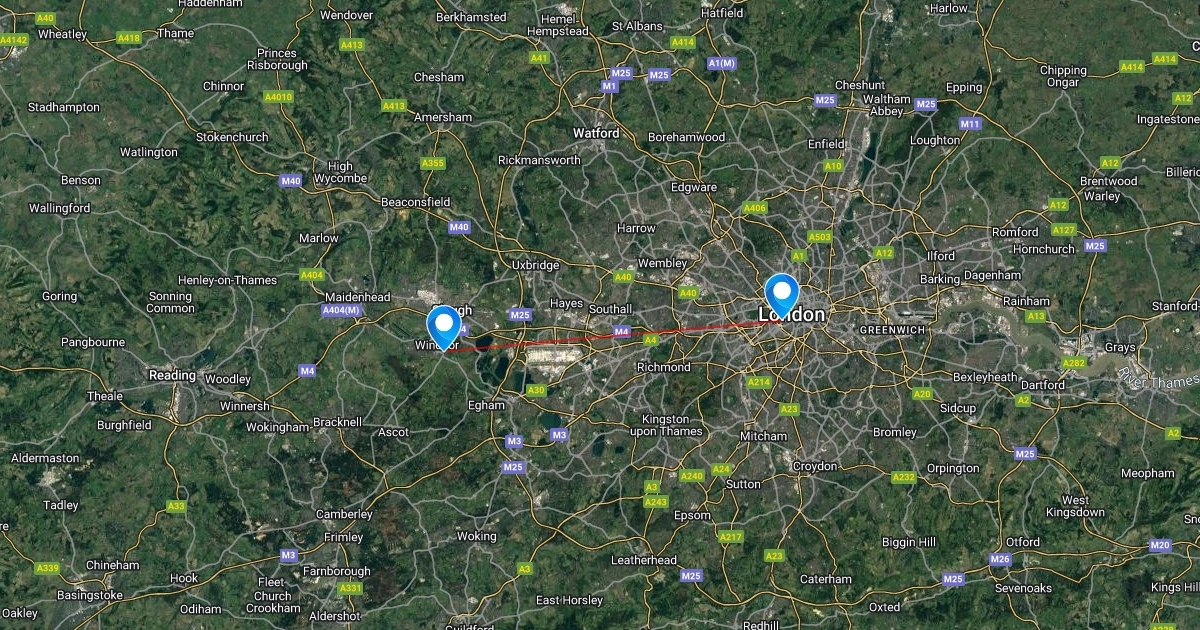
Task: Select the M20 motorway shield near West Kingsdown
Action: click(x=1160, y=545)
